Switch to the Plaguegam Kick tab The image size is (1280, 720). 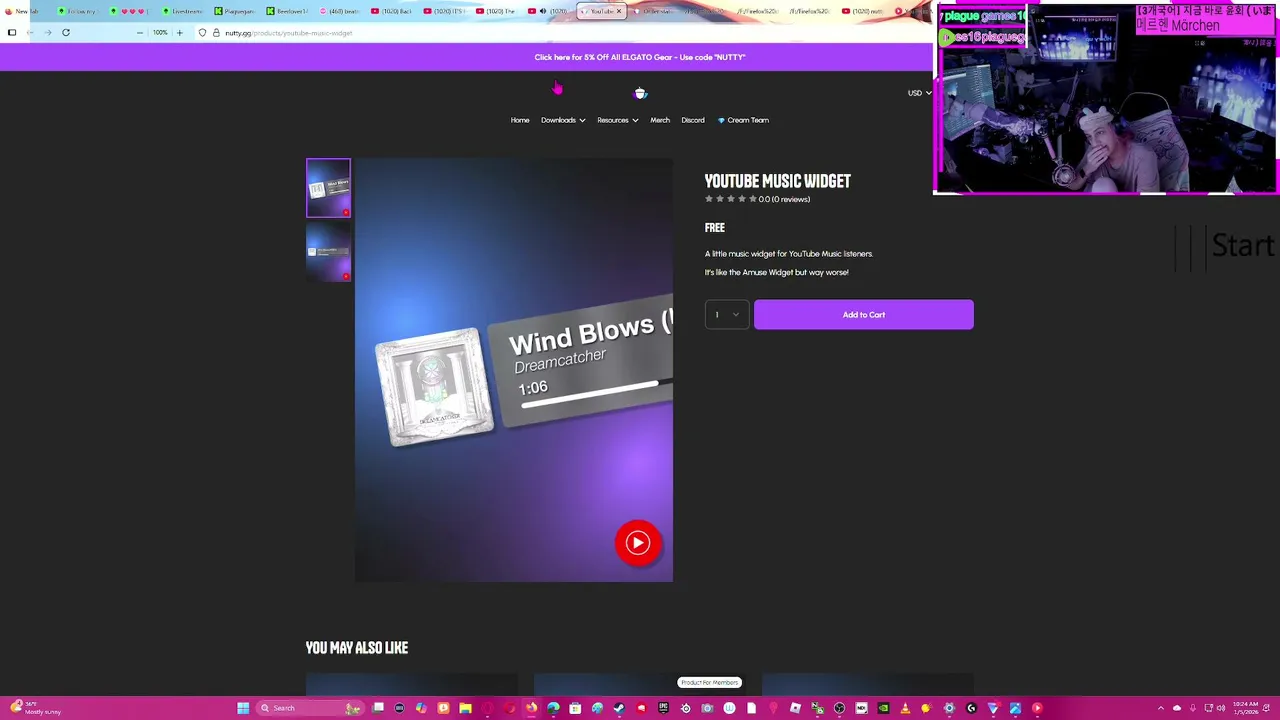tap(234, 11)
